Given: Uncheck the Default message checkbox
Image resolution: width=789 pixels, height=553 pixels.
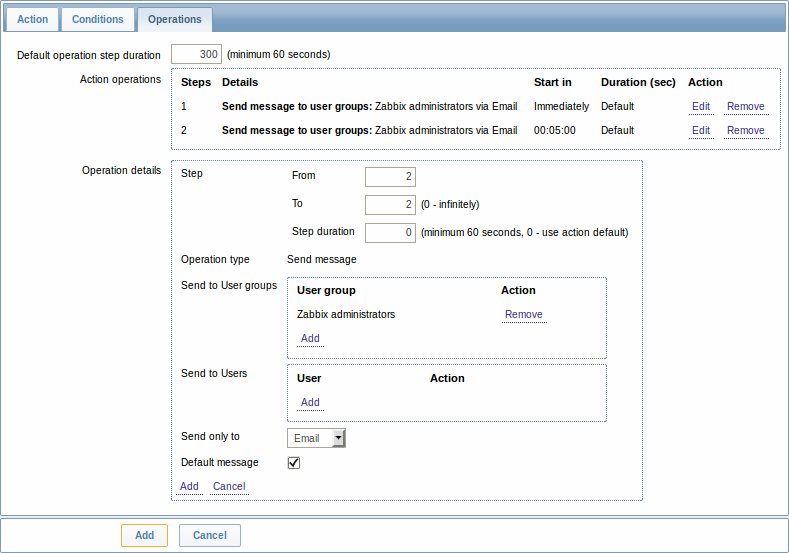Looking at the screenshot, I should pos(294,463).
